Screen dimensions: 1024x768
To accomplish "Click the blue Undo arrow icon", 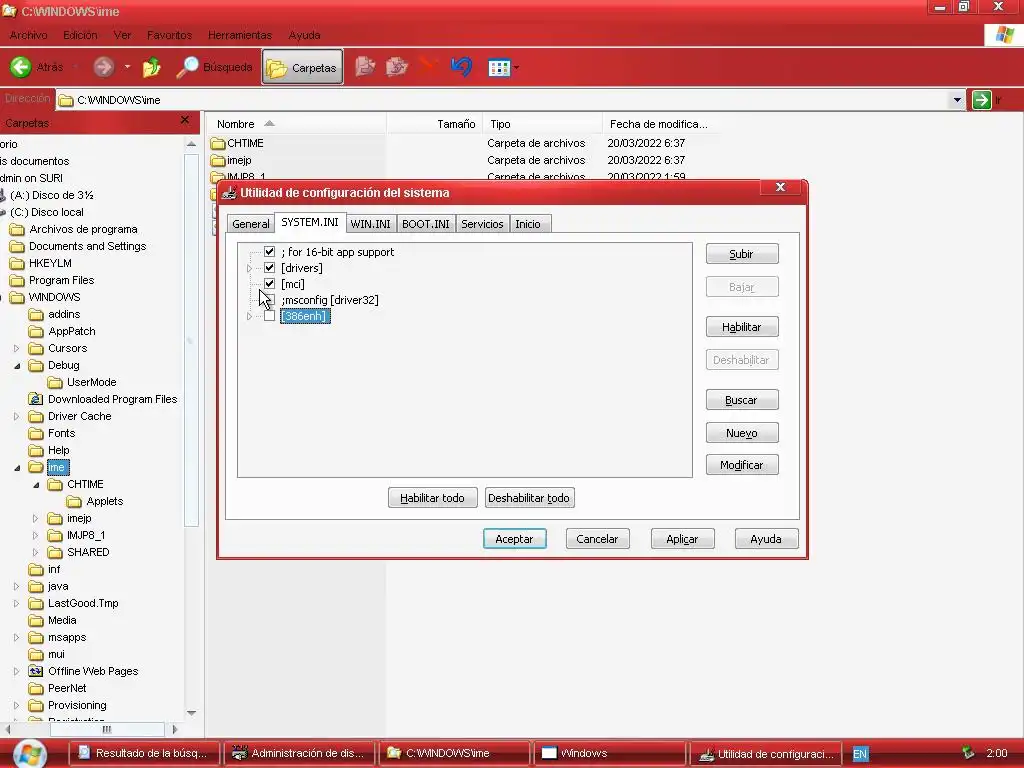I will tap(461, 67).
